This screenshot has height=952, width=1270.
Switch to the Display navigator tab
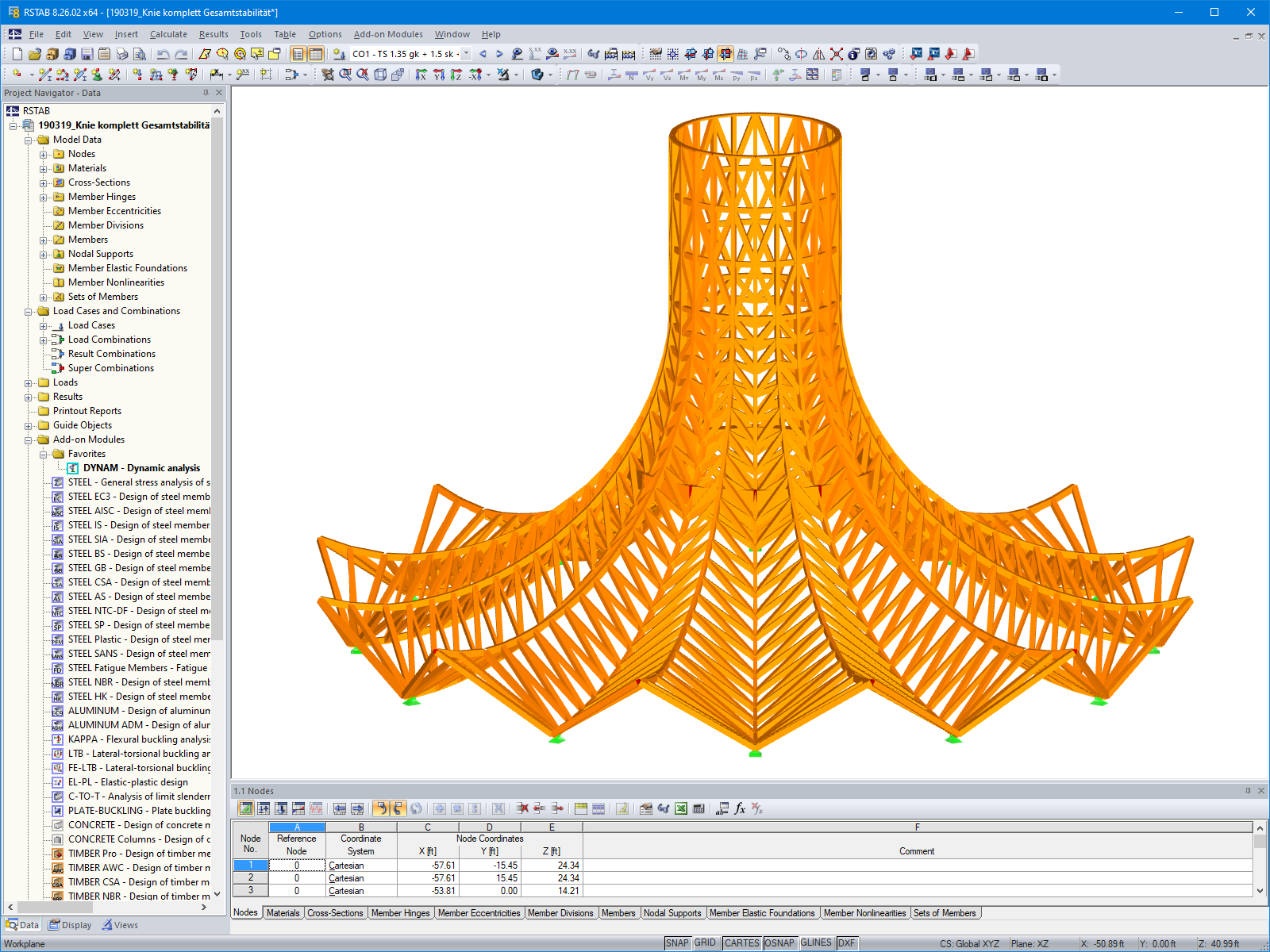coord(70,925)
